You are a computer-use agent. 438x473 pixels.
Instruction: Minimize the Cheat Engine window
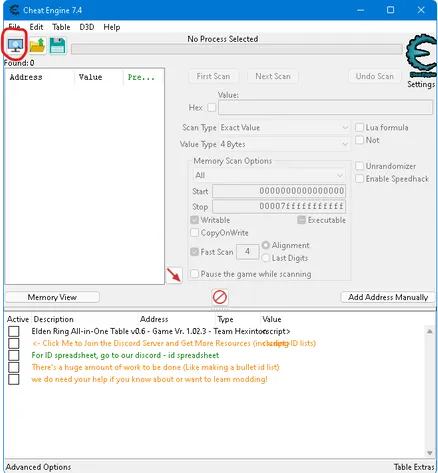click(360, 10)
